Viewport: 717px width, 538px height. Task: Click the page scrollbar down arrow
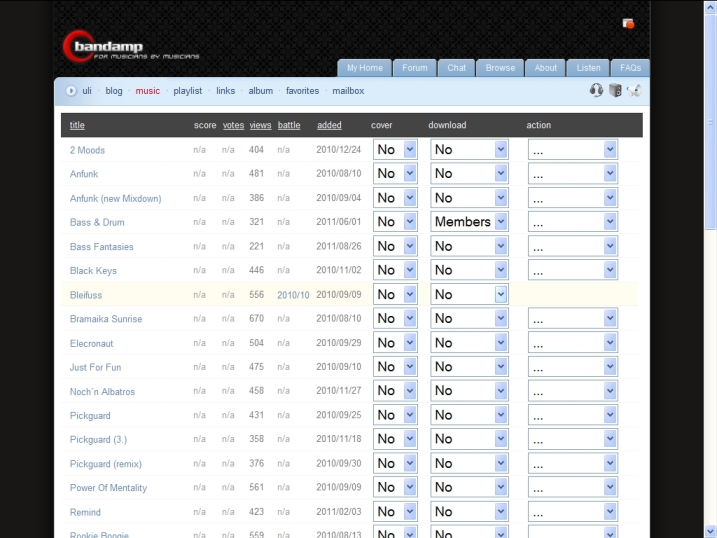click(x=710, y=532)
